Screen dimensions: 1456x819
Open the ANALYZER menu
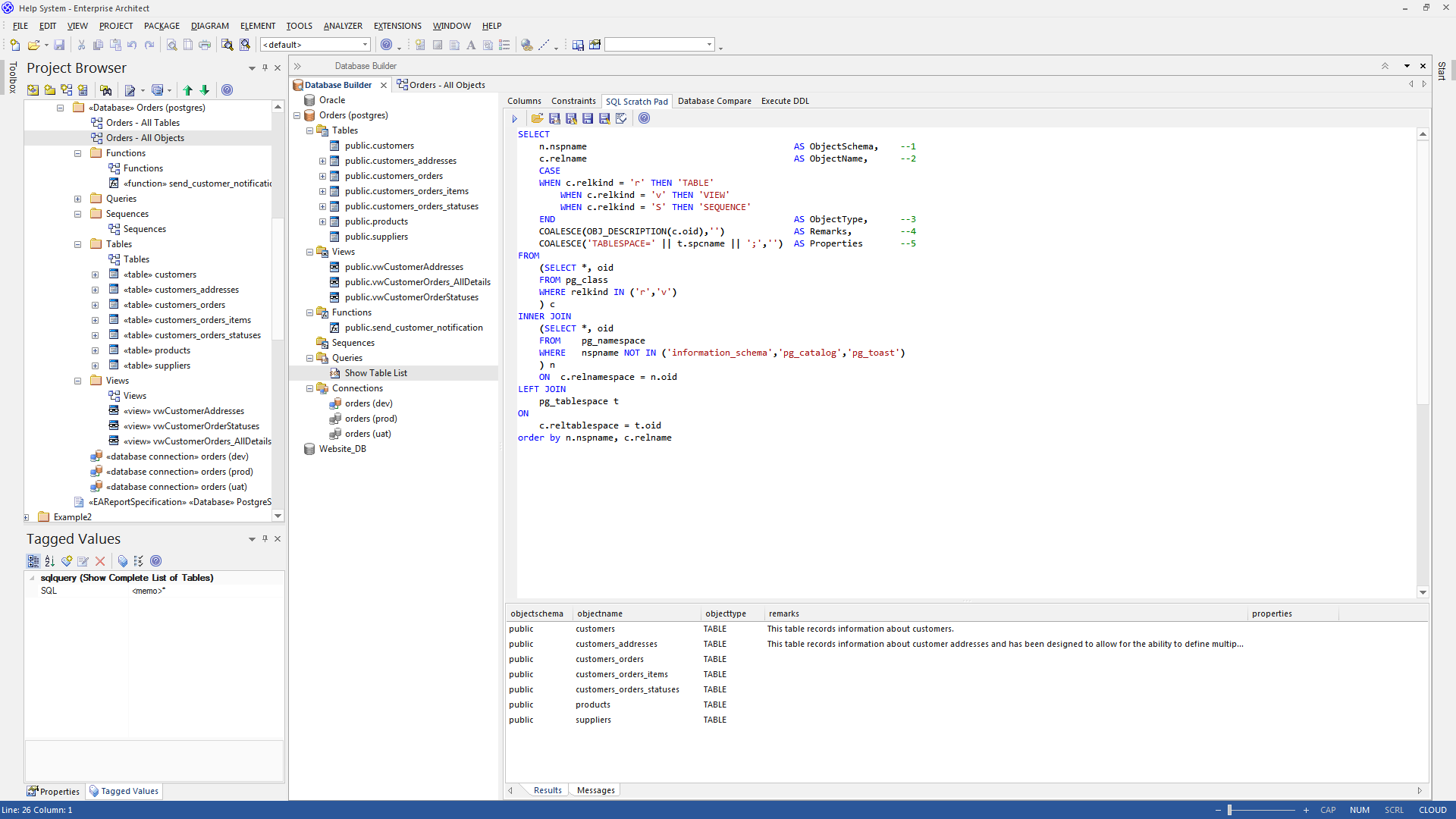(343, 26)
